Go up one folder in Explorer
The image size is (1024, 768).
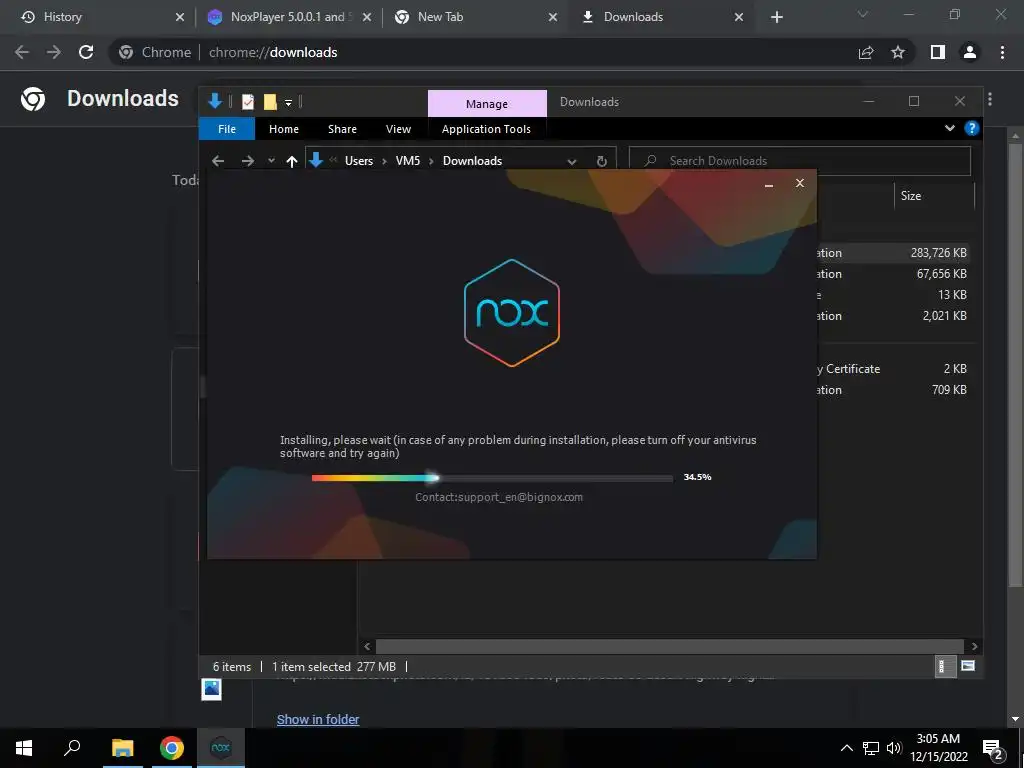pyautogui.click(x=292, y=161)
